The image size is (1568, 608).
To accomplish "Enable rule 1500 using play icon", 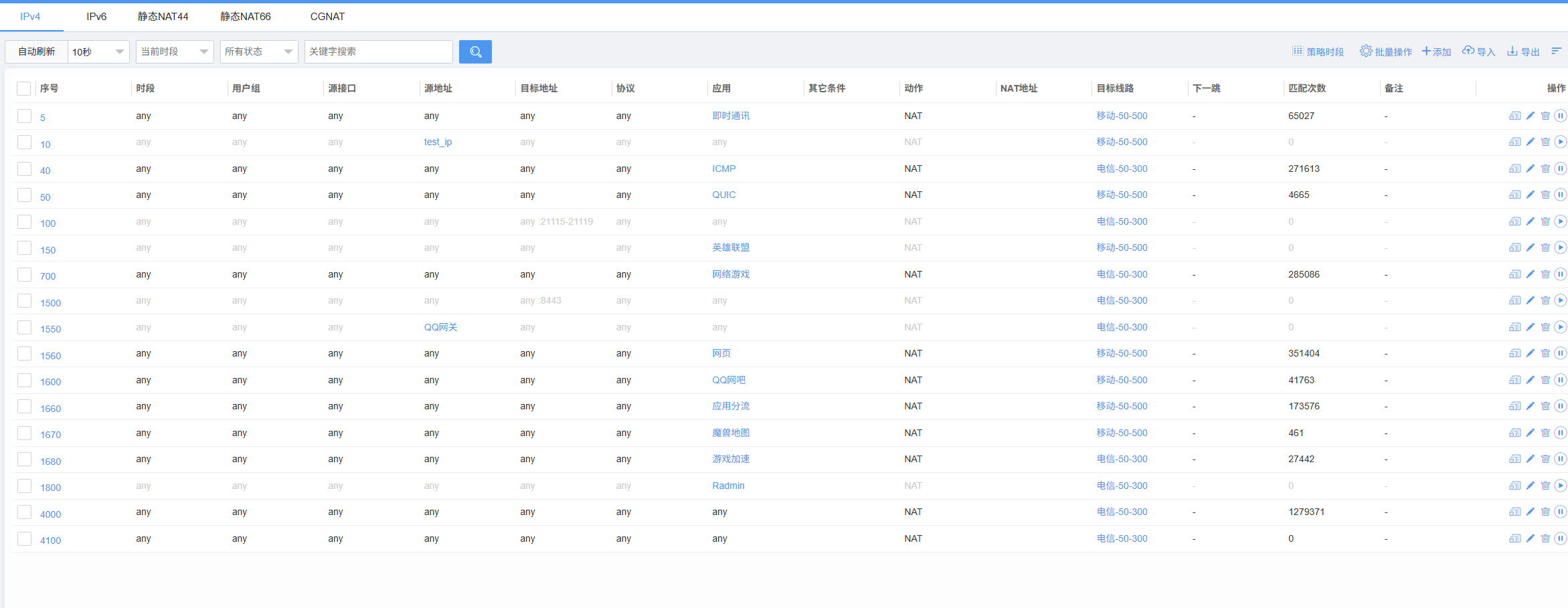I will [1560, 300].
